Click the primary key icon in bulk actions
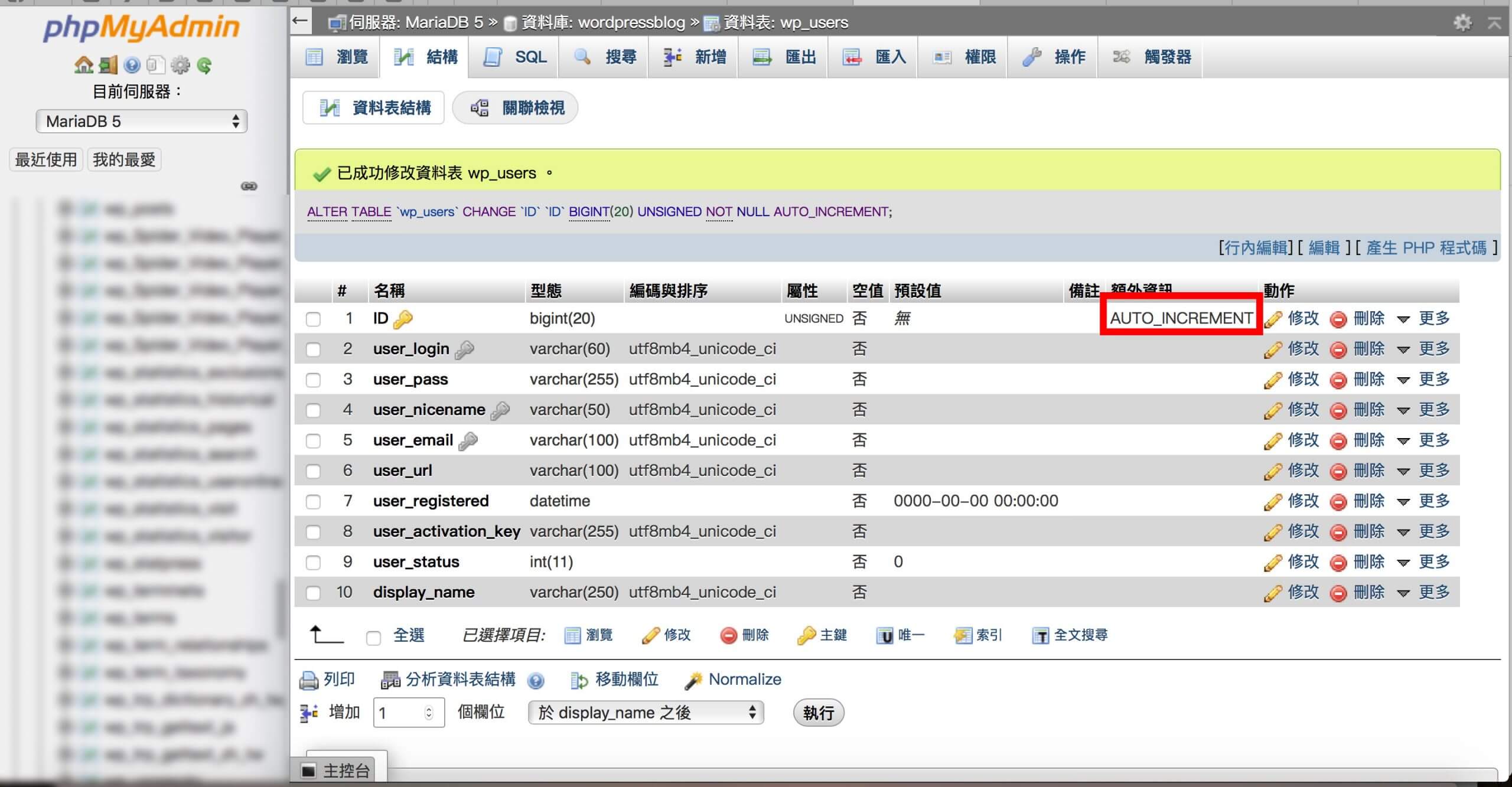Screen dimensions: 1512x787 point(806,635)
